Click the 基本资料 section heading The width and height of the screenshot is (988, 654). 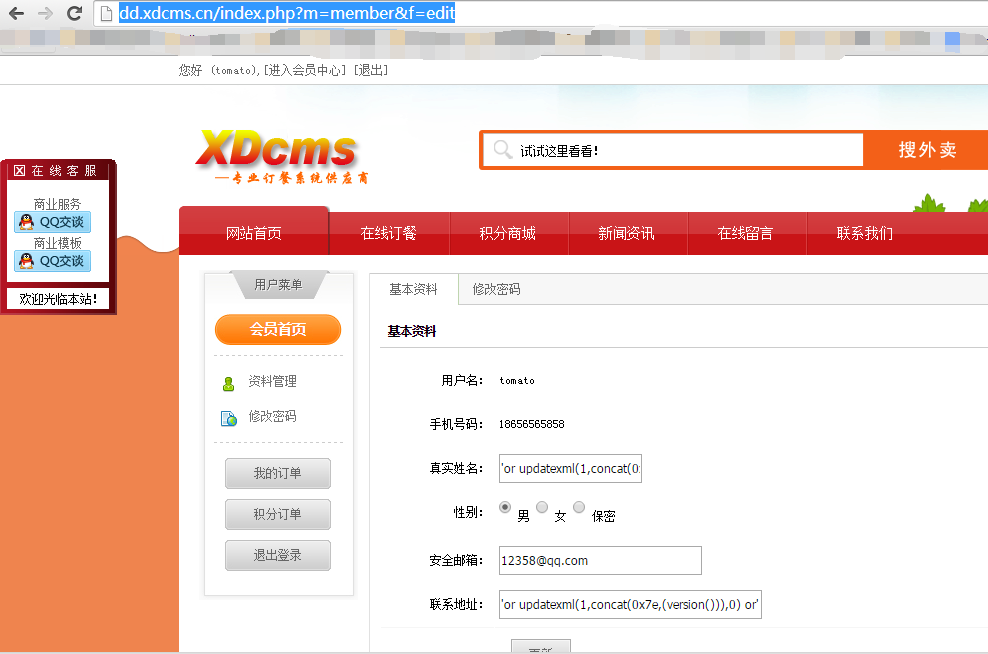[411, 331]
